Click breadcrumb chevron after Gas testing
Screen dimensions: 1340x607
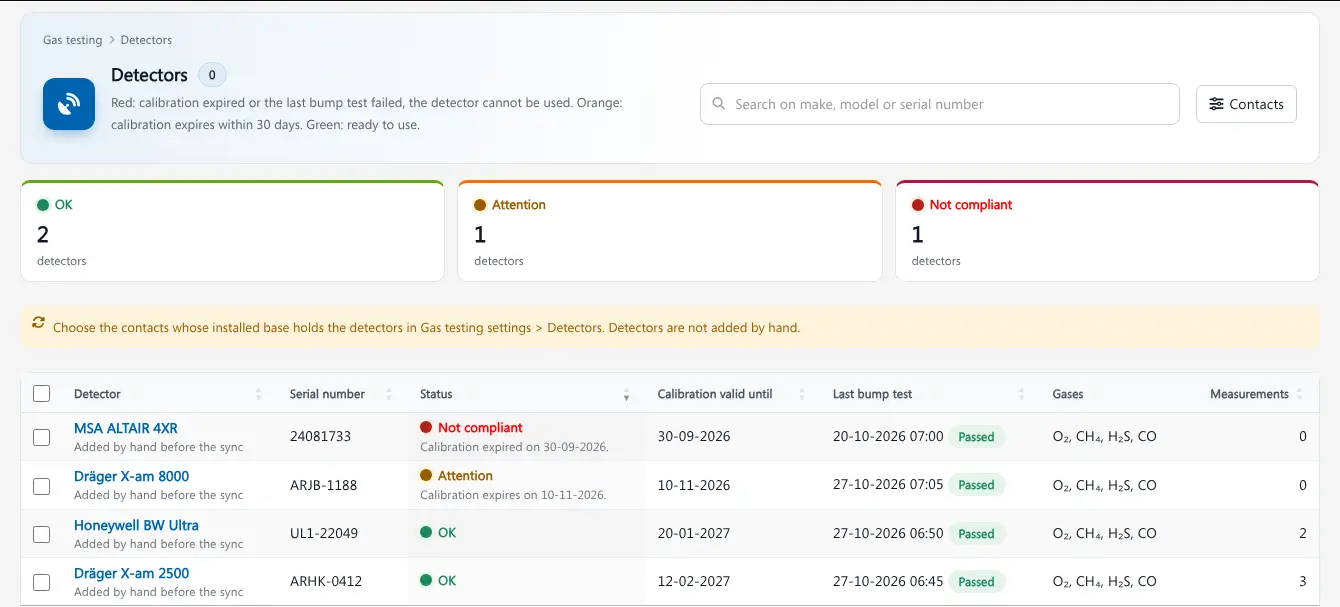[112, 40]
